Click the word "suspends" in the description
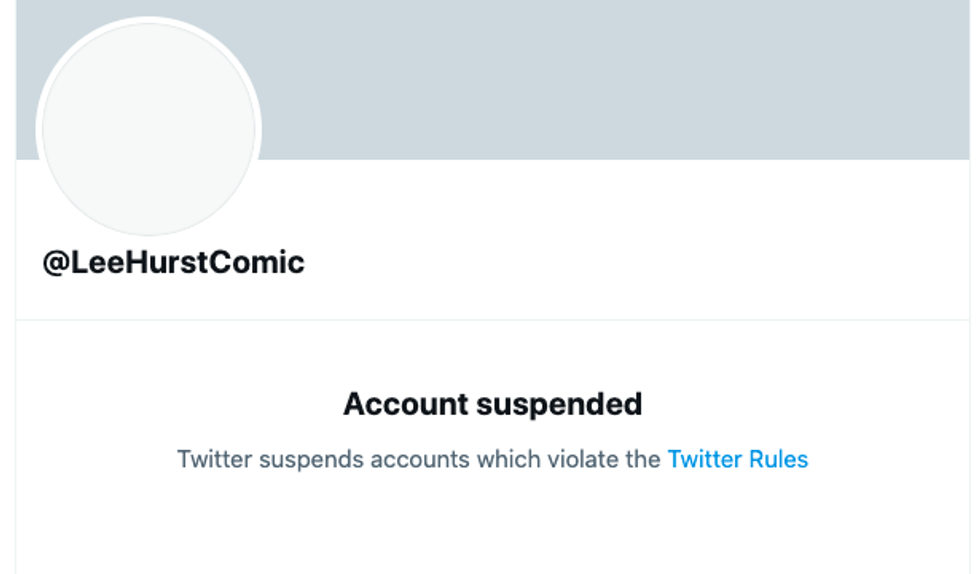Screen dimensions: 980x574 click(x=311, y=459)
